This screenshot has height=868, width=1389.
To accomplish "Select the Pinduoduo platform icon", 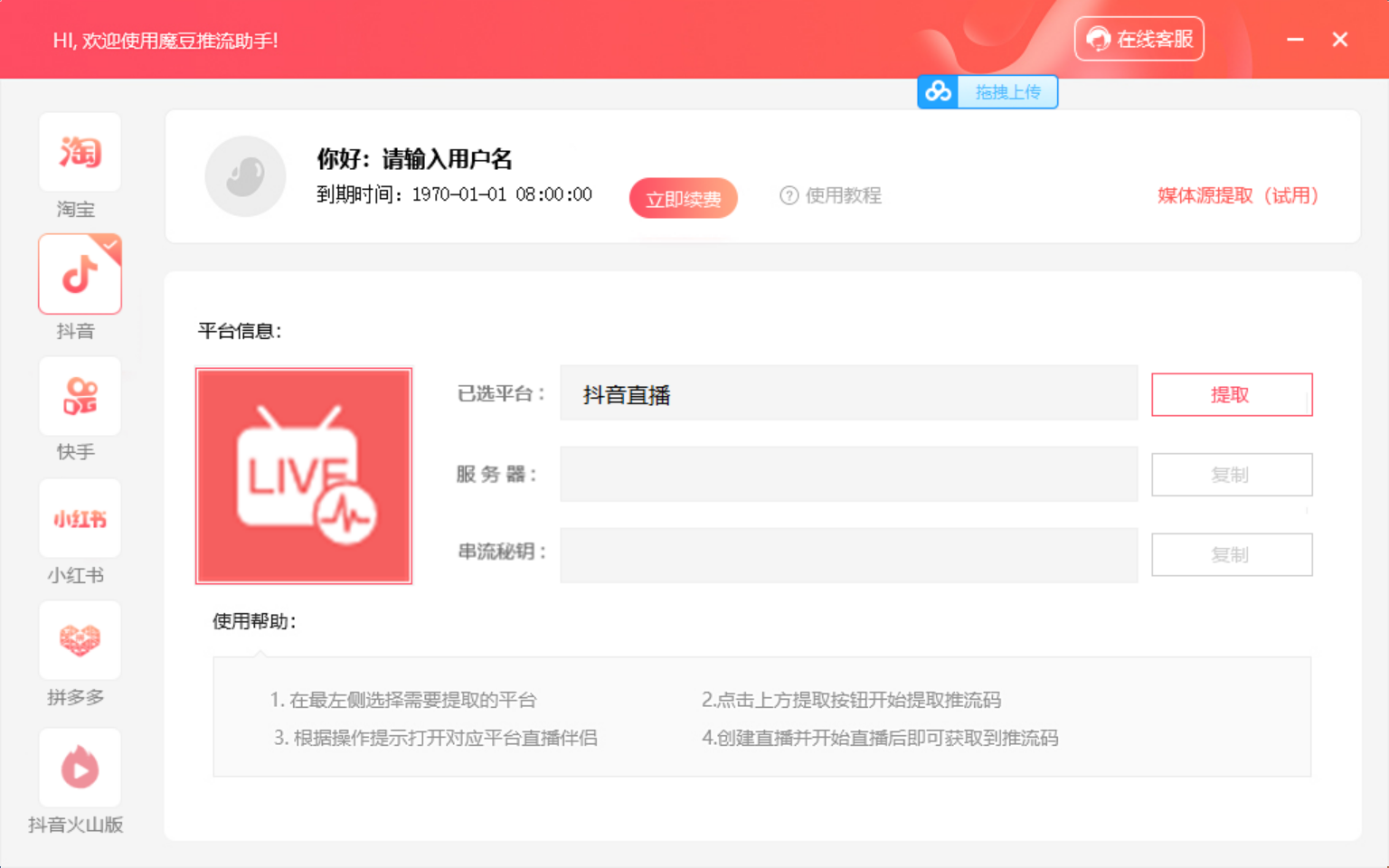I will click(80, 640).
